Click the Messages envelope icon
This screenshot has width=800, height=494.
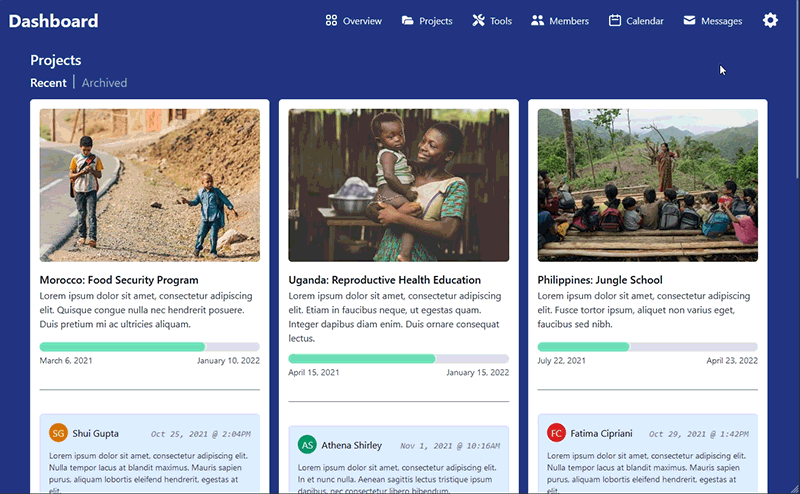pyautogui.click(x=690, y=21)
